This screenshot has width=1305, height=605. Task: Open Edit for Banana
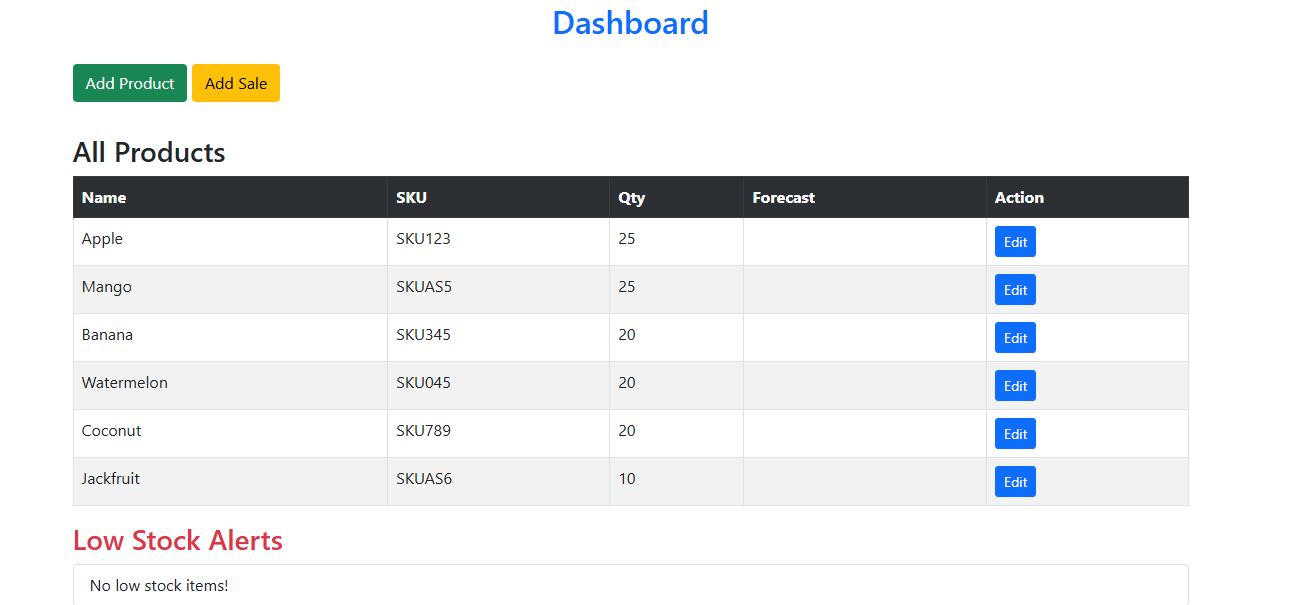pyautogui.click(x=1015, y=338)
